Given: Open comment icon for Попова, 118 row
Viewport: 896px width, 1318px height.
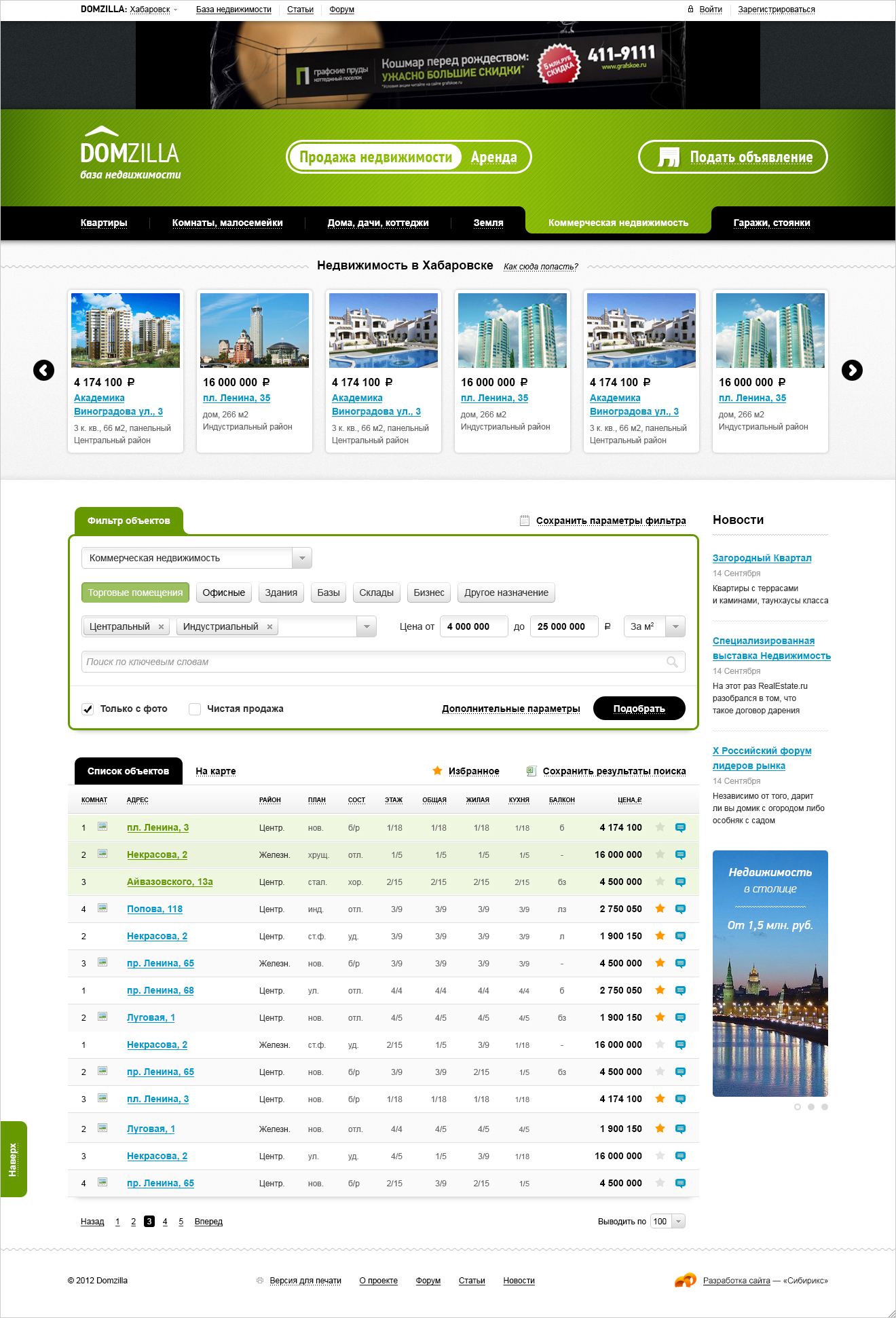Looking at the screenshot, I should pos(680,909).
